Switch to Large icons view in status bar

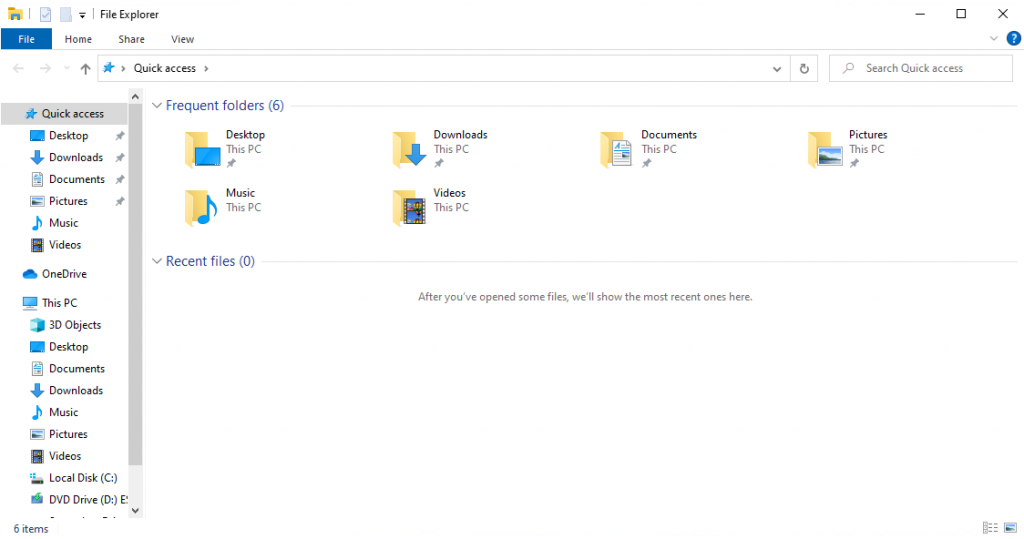tap(1010, 528)
